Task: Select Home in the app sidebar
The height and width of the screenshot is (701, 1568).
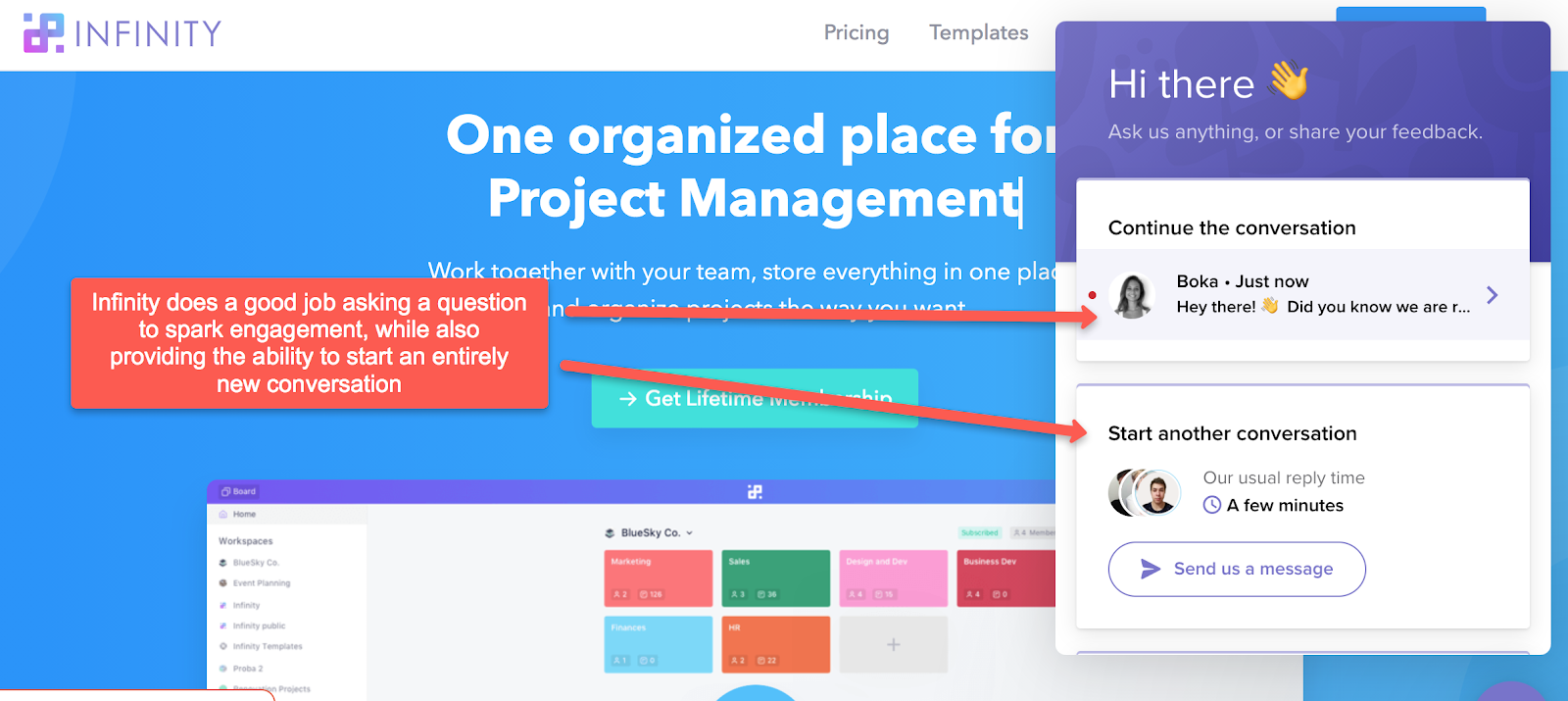Action: pyautogui.click(x=244, y=514)
